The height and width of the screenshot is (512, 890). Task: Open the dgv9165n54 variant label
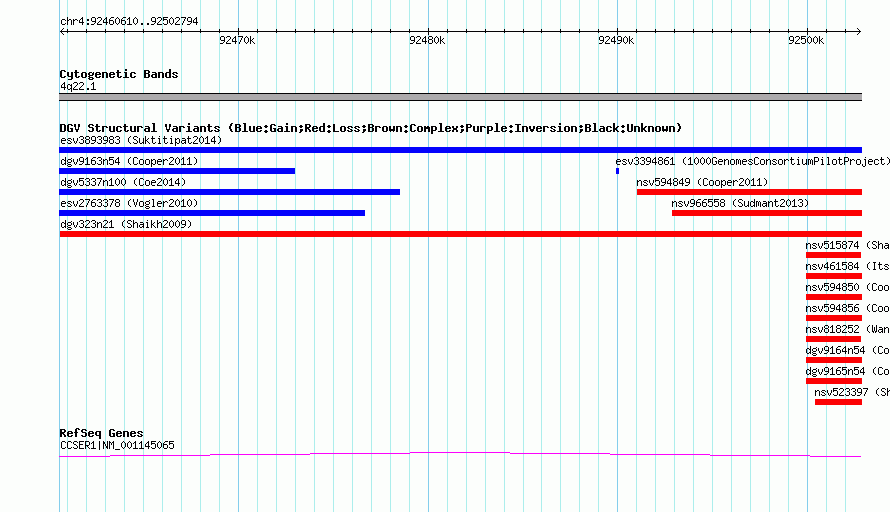pos(847,371)
